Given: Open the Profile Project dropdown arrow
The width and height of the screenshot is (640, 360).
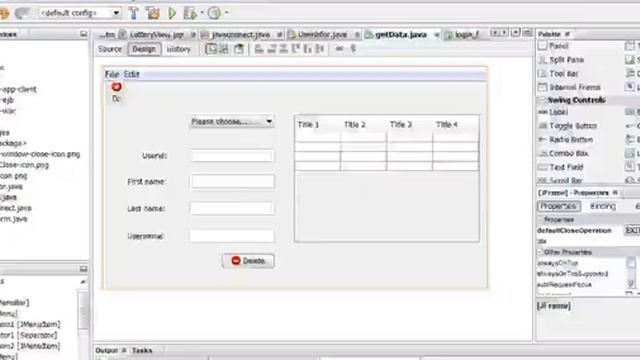Looking at the screenshot, I should [226, 13].
